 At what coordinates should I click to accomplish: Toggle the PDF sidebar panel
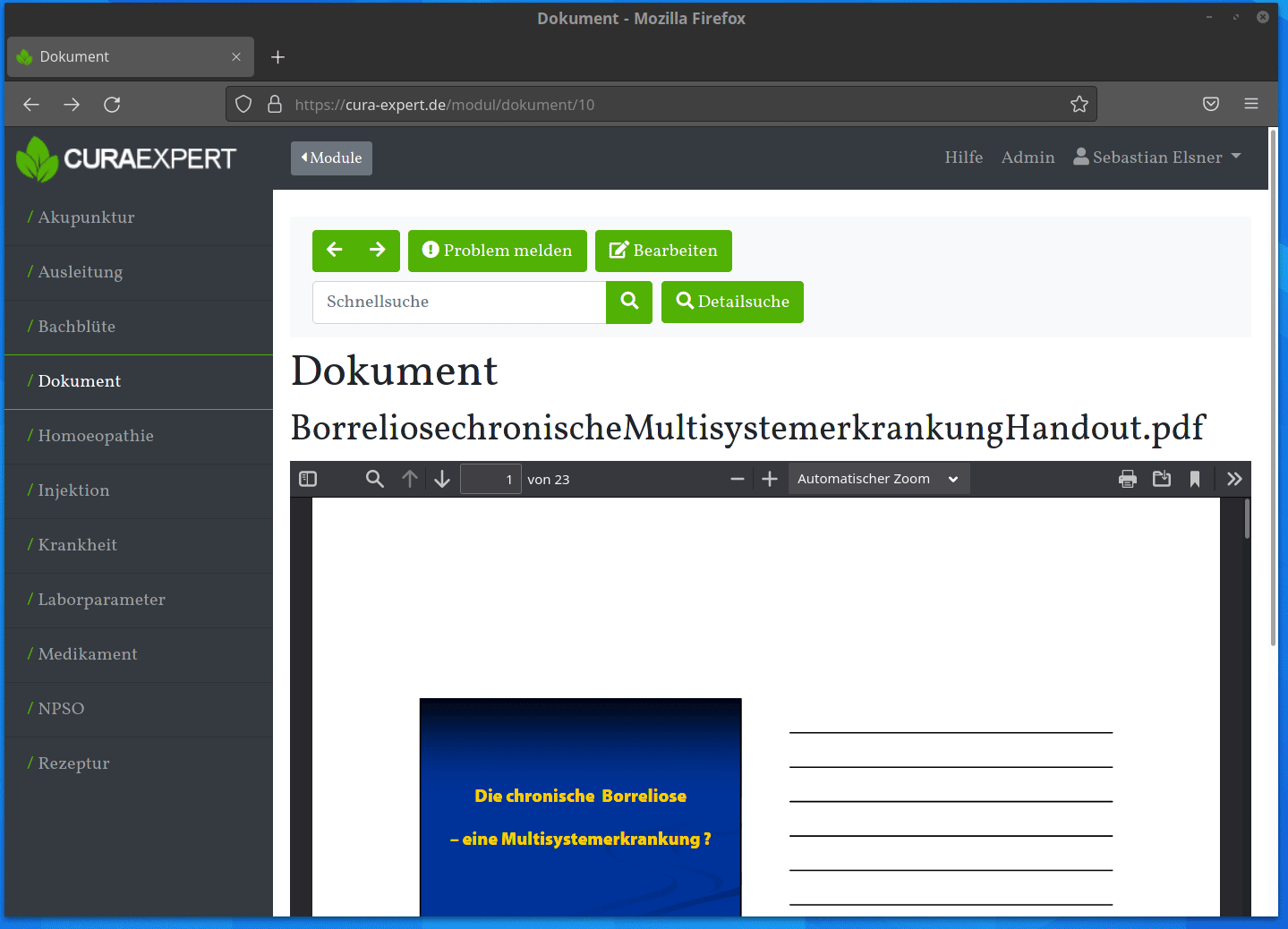pos(307,478)
